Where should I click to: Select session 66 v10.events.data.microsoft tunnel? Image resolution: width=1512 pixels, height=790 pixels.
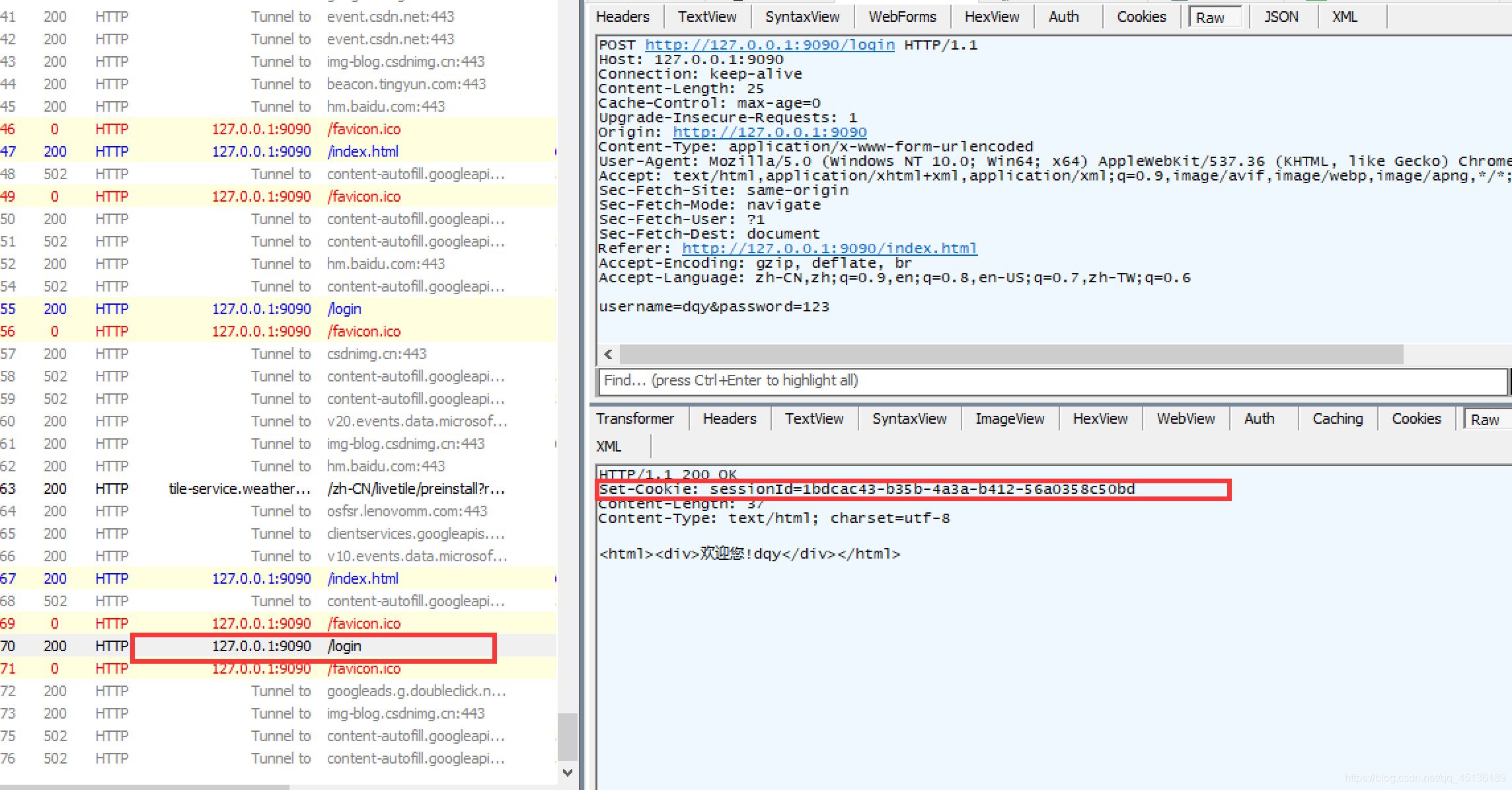pos(278,556)
